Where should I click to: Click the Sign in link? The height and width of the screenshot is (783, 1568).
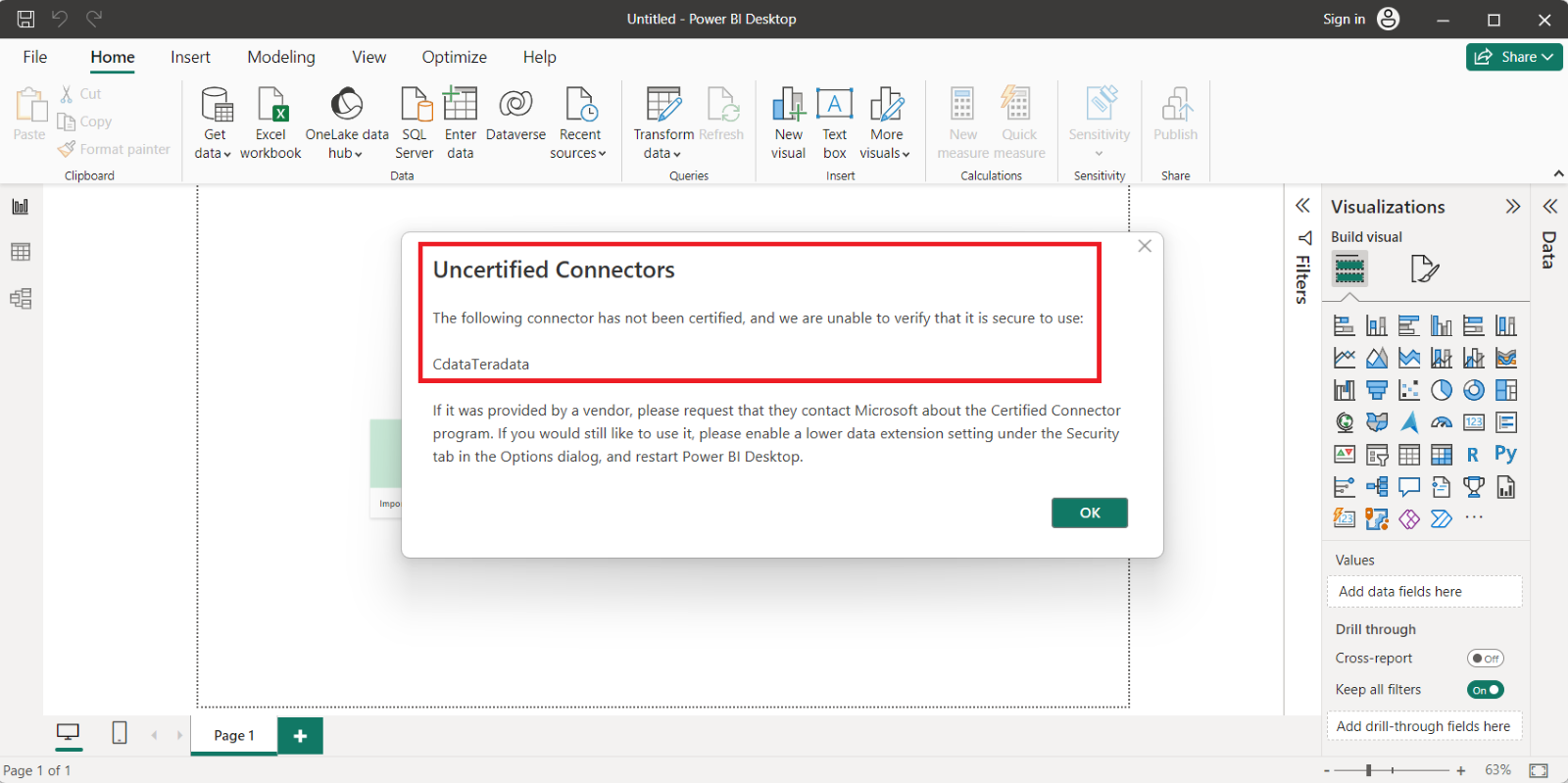1344,19
